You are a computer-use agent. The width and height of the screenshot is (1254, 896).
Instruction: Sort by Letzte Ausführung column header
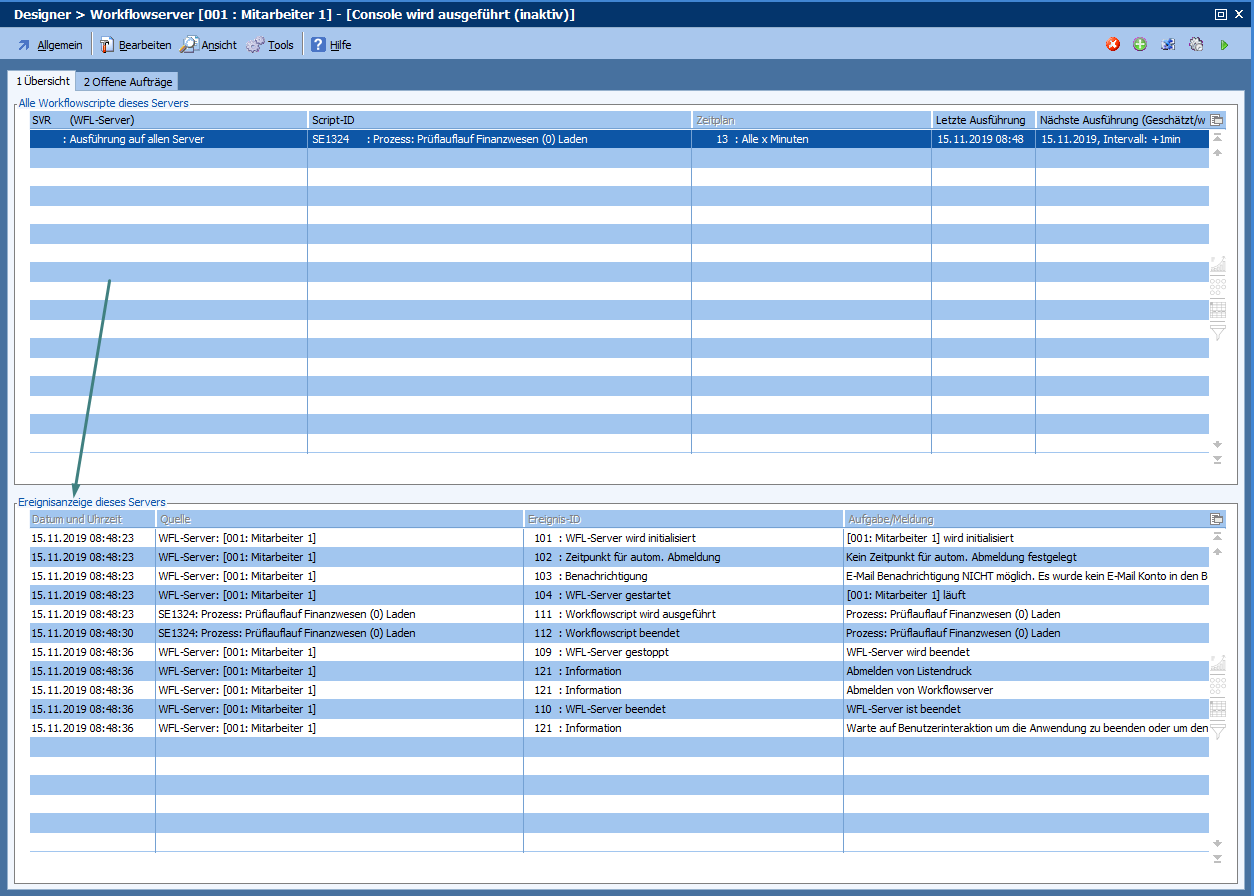pyautogui.click(x=981, y=120)
